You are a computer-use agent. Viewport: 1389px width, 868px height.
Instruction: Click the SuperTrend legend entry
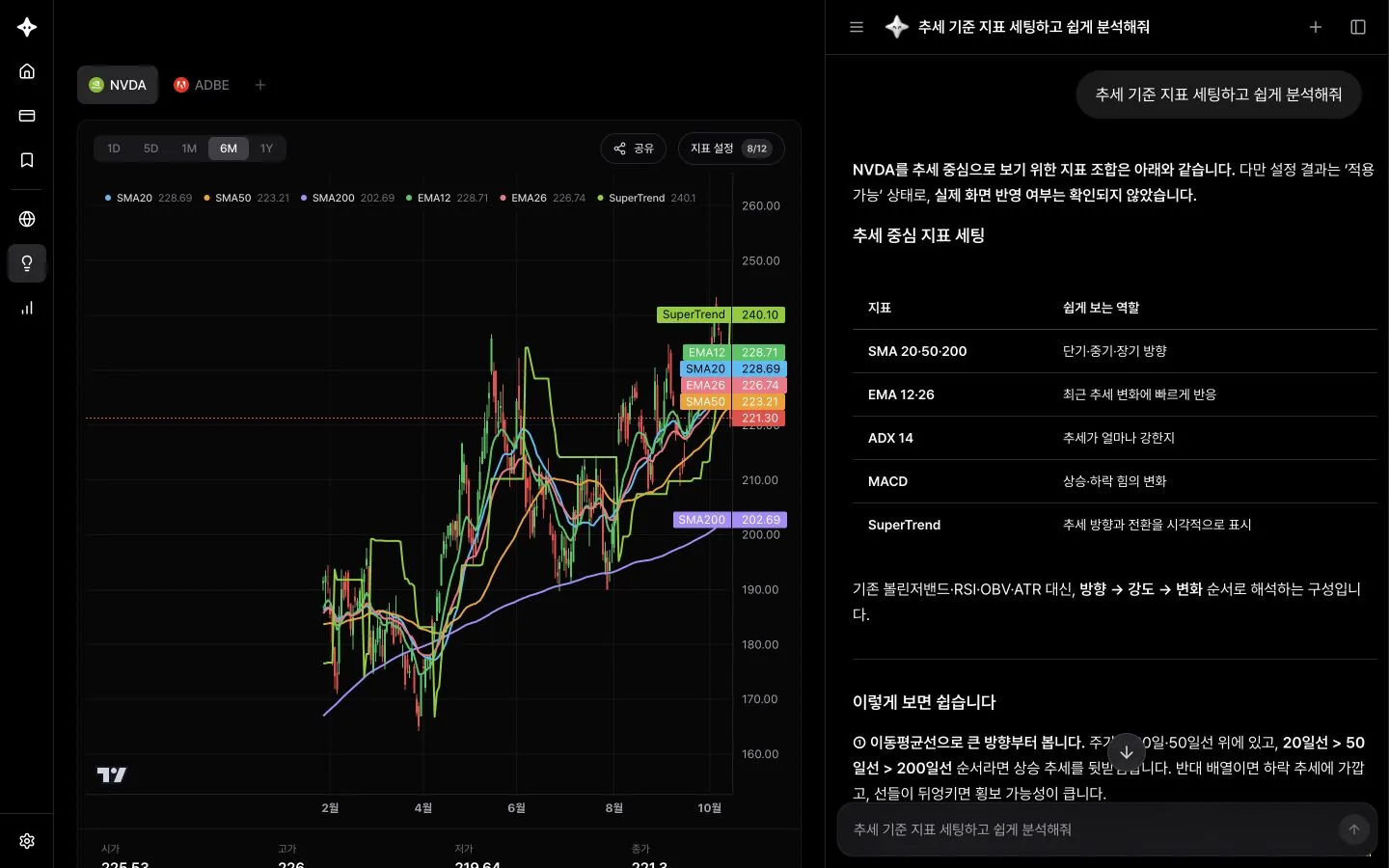point(646,198)
